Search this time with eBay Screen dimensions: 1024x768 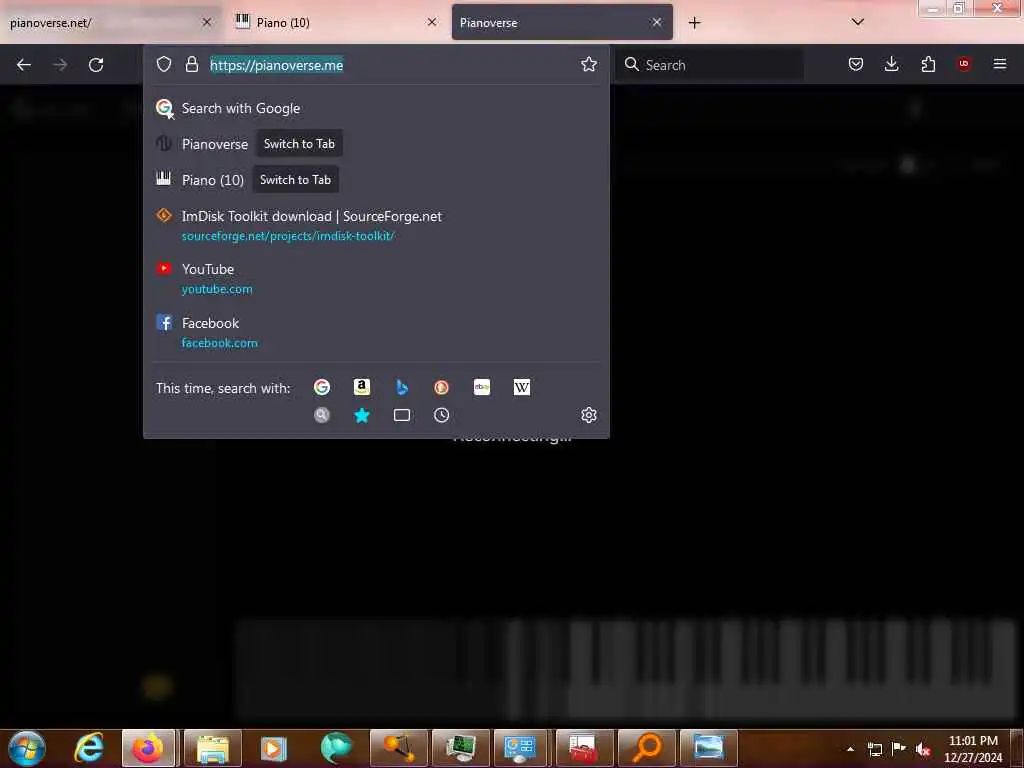click(x=481, y=387)
